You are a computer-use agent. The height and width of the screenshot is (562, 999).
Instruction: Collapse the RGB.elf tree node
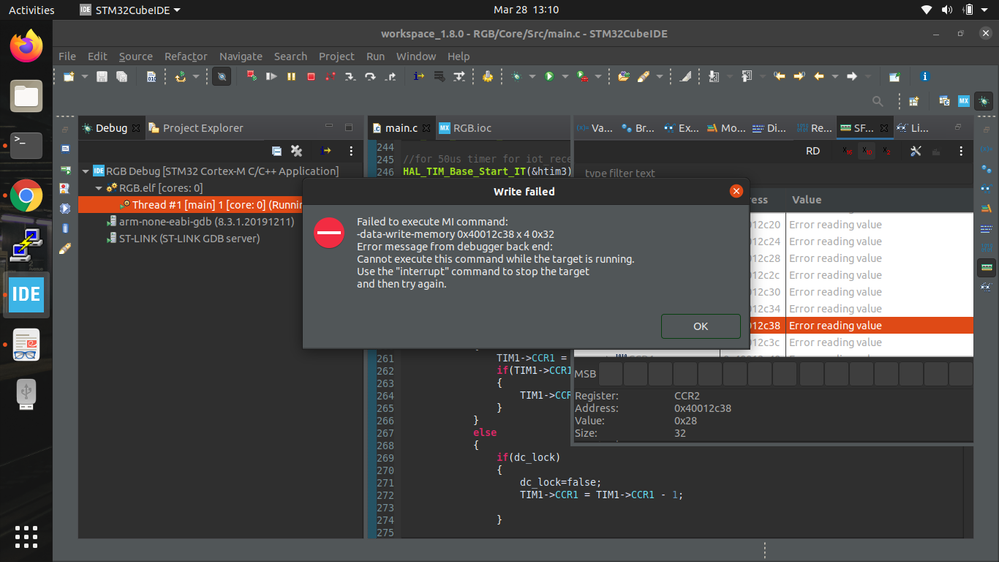(x=99, y=188)
